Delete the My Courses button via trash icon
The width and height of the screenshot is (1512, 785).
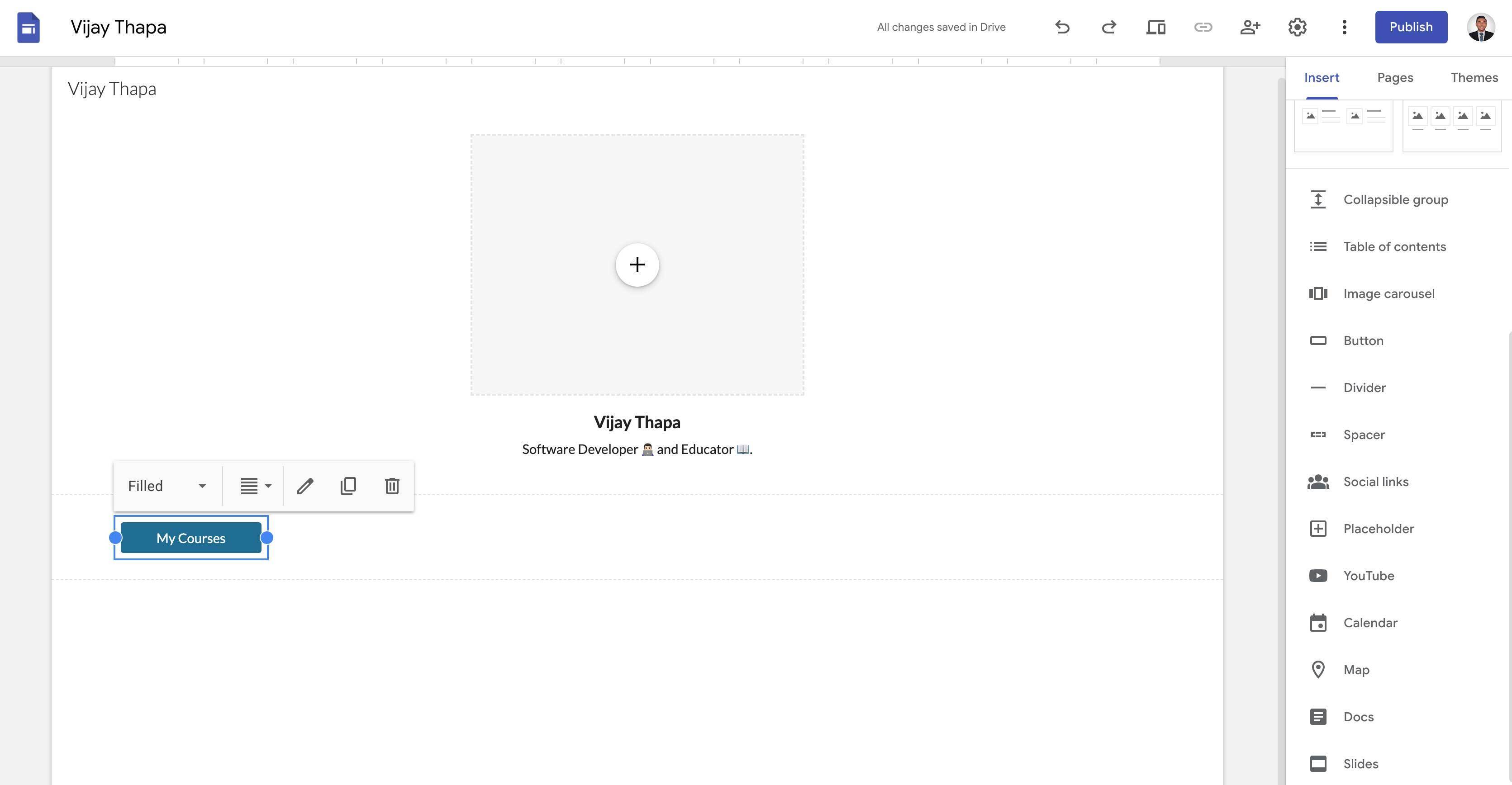click(392, 486)
